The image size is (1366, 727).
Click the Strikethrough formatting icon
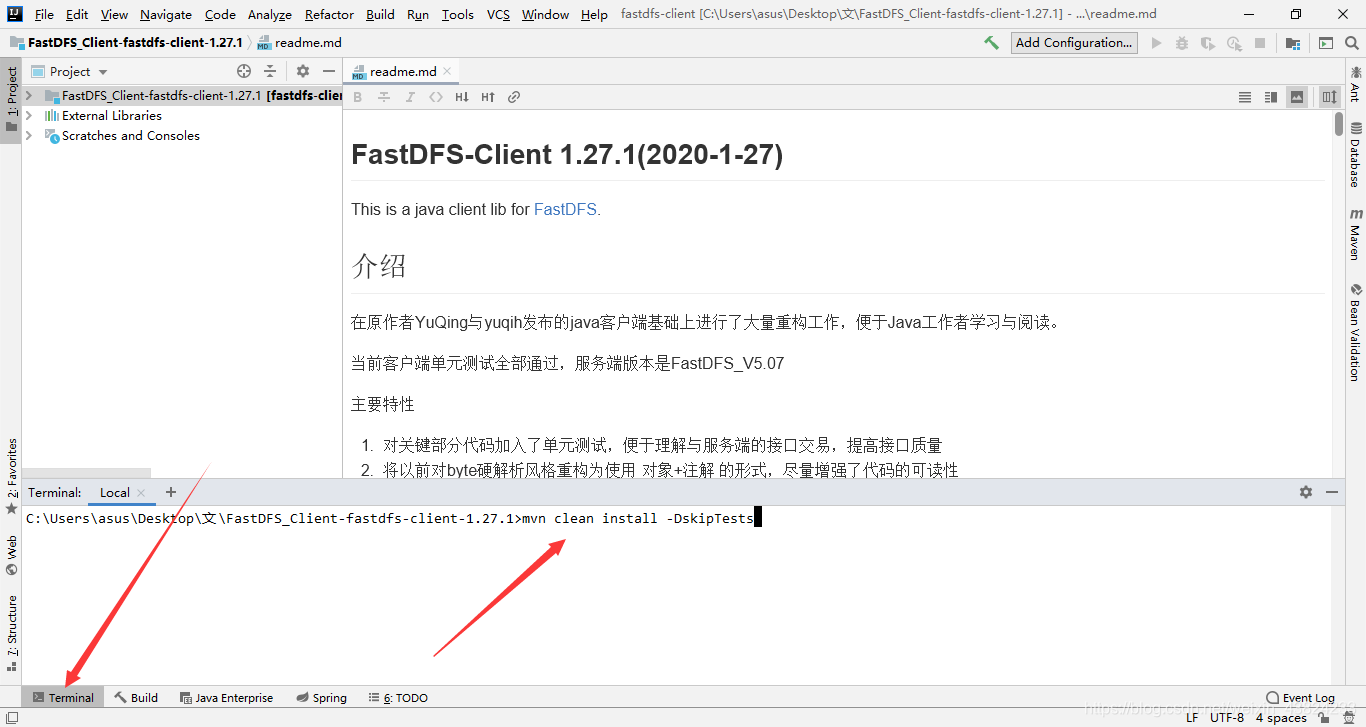coord(384,97)
